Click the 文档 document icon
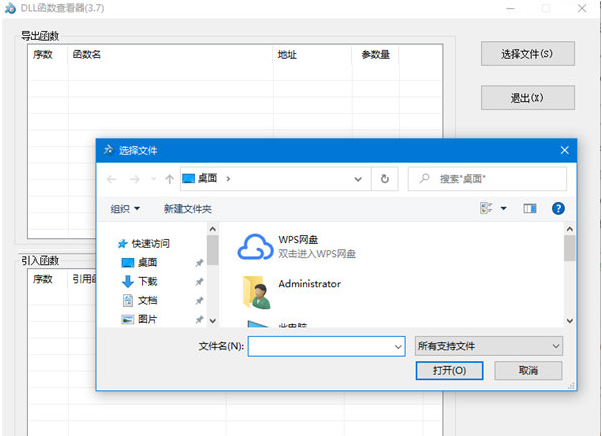This screenshot has width=602, height=436. pos(127,300)
